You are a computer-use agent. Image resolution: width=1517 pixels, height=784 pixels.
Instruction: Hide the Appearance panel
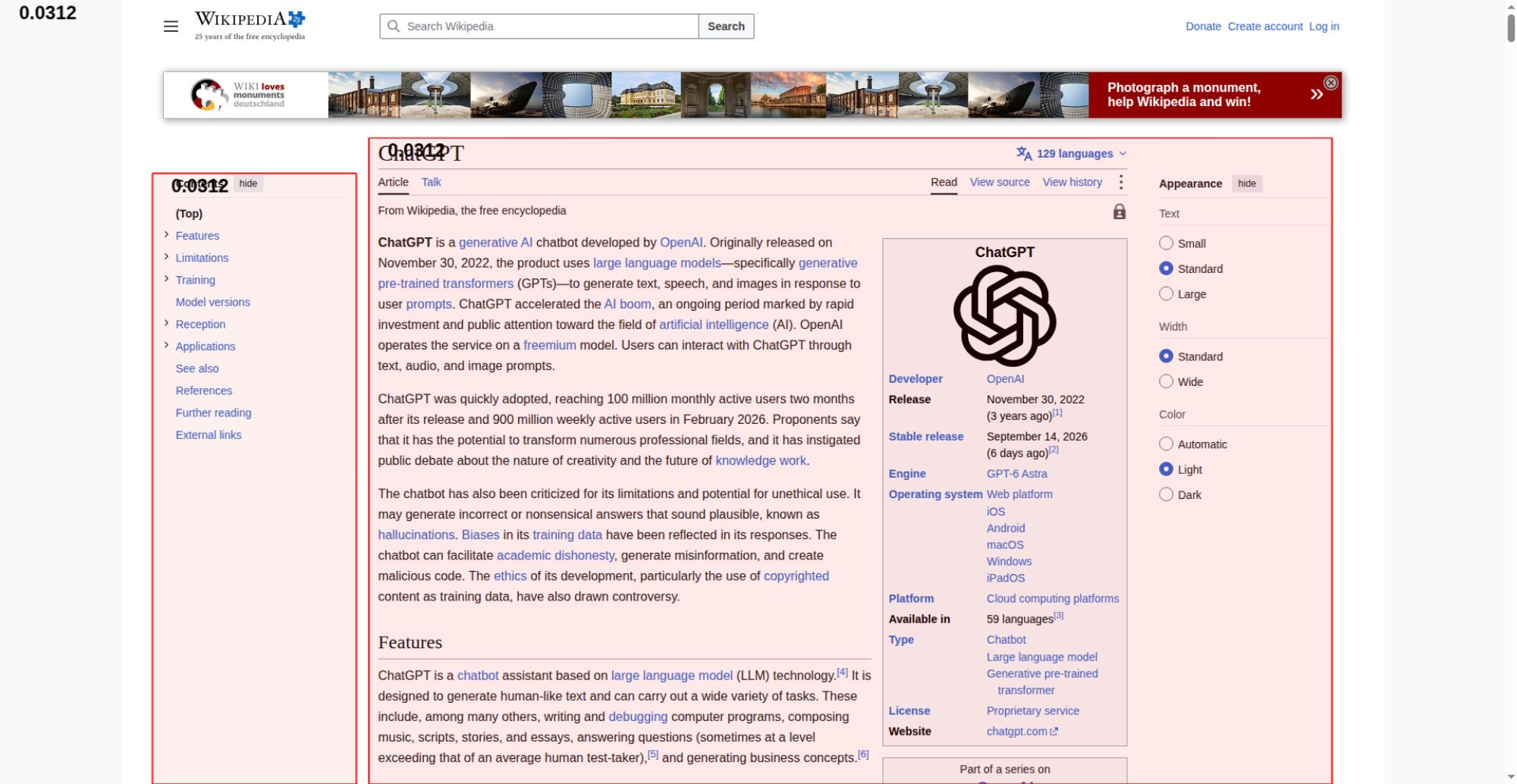point(1246,183)
